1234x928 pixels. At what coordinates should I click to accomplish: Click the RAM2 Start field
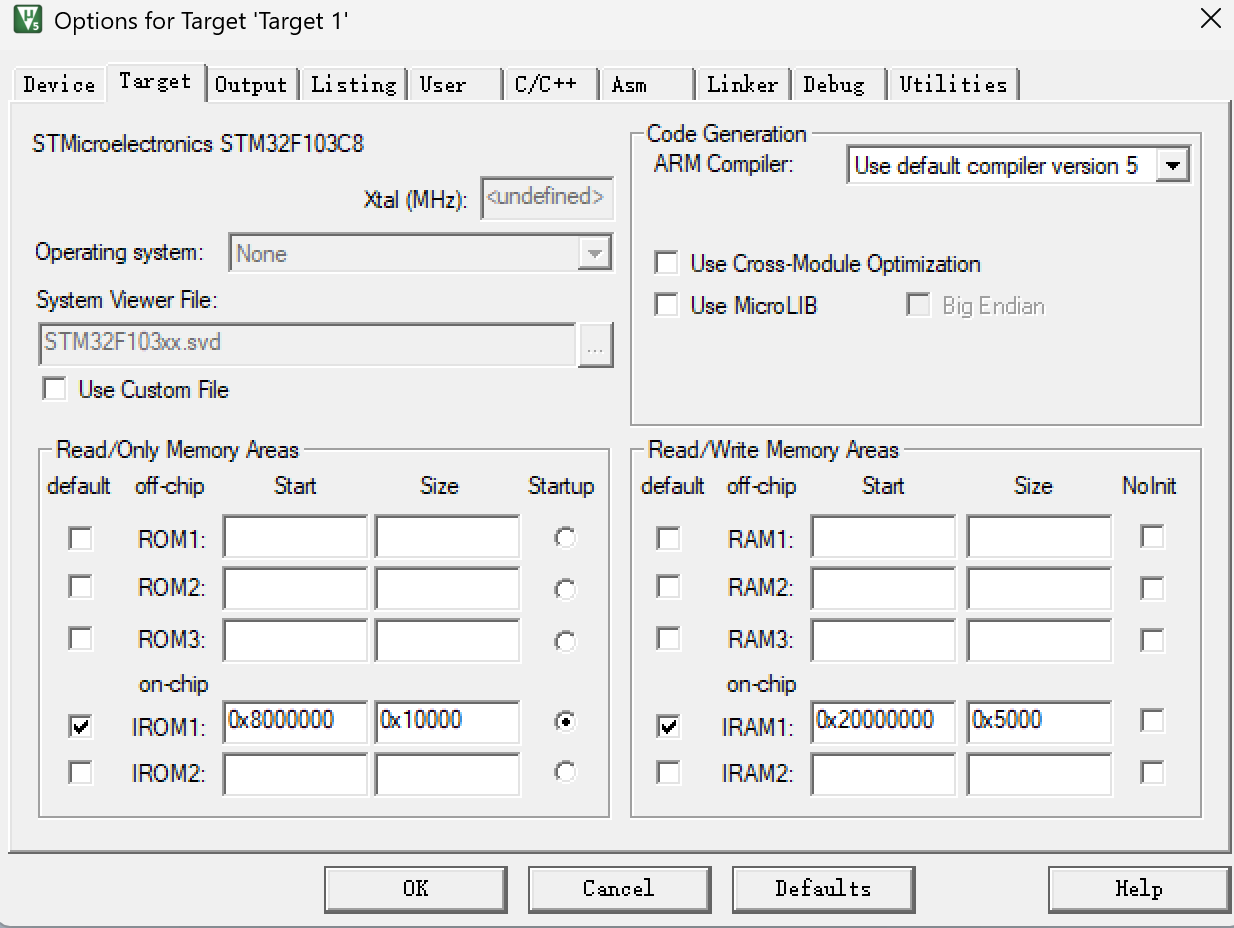tap(883, 588)
